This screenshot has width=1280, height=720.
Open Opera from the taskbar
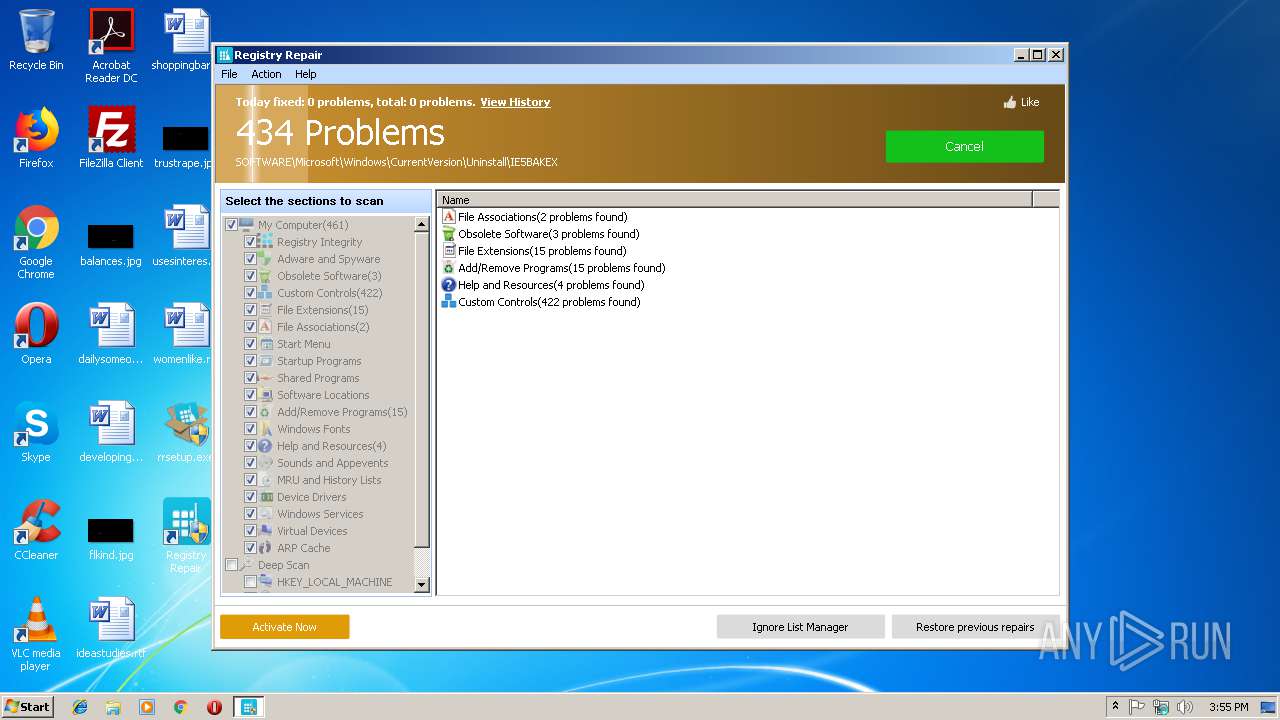coord(214,707)
